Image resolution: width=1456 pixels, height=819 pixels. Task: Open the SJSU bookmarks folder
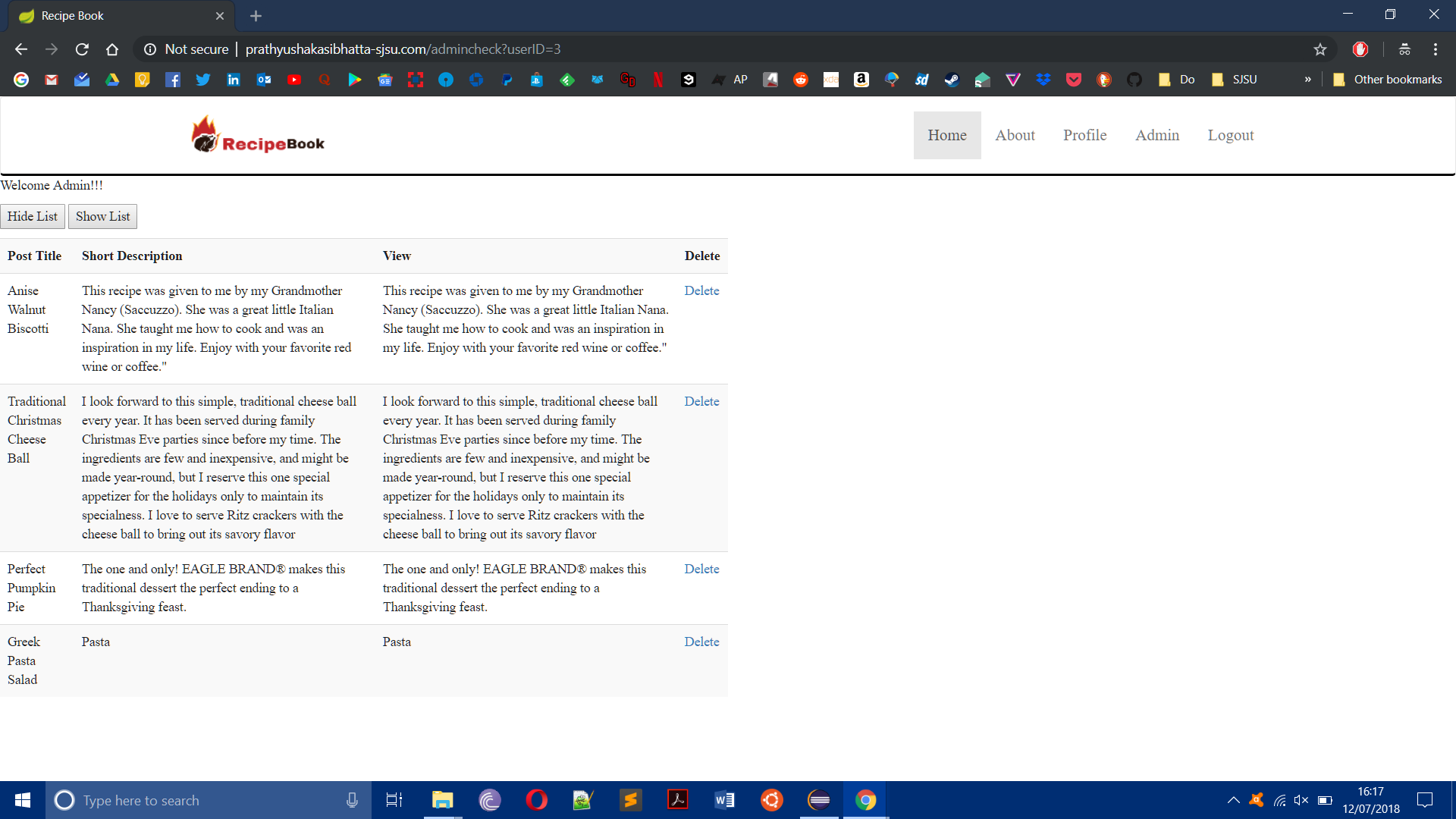point(1235,80)
